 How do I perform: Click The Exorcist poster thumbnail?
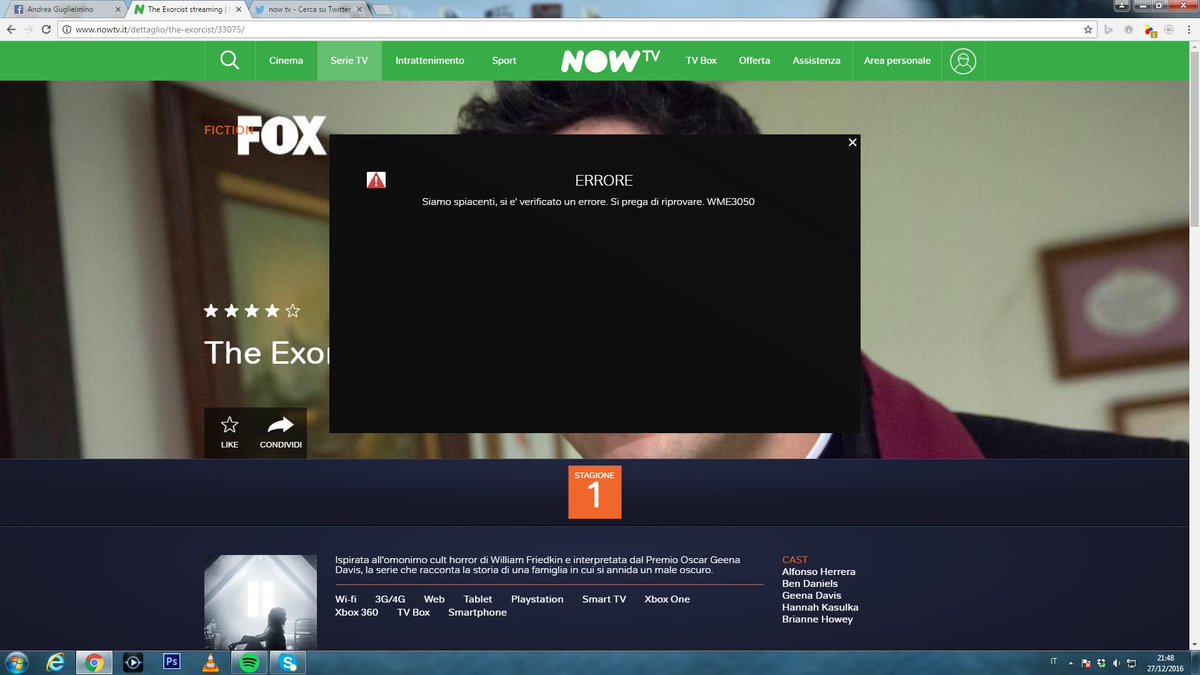[x=260, y=602]
